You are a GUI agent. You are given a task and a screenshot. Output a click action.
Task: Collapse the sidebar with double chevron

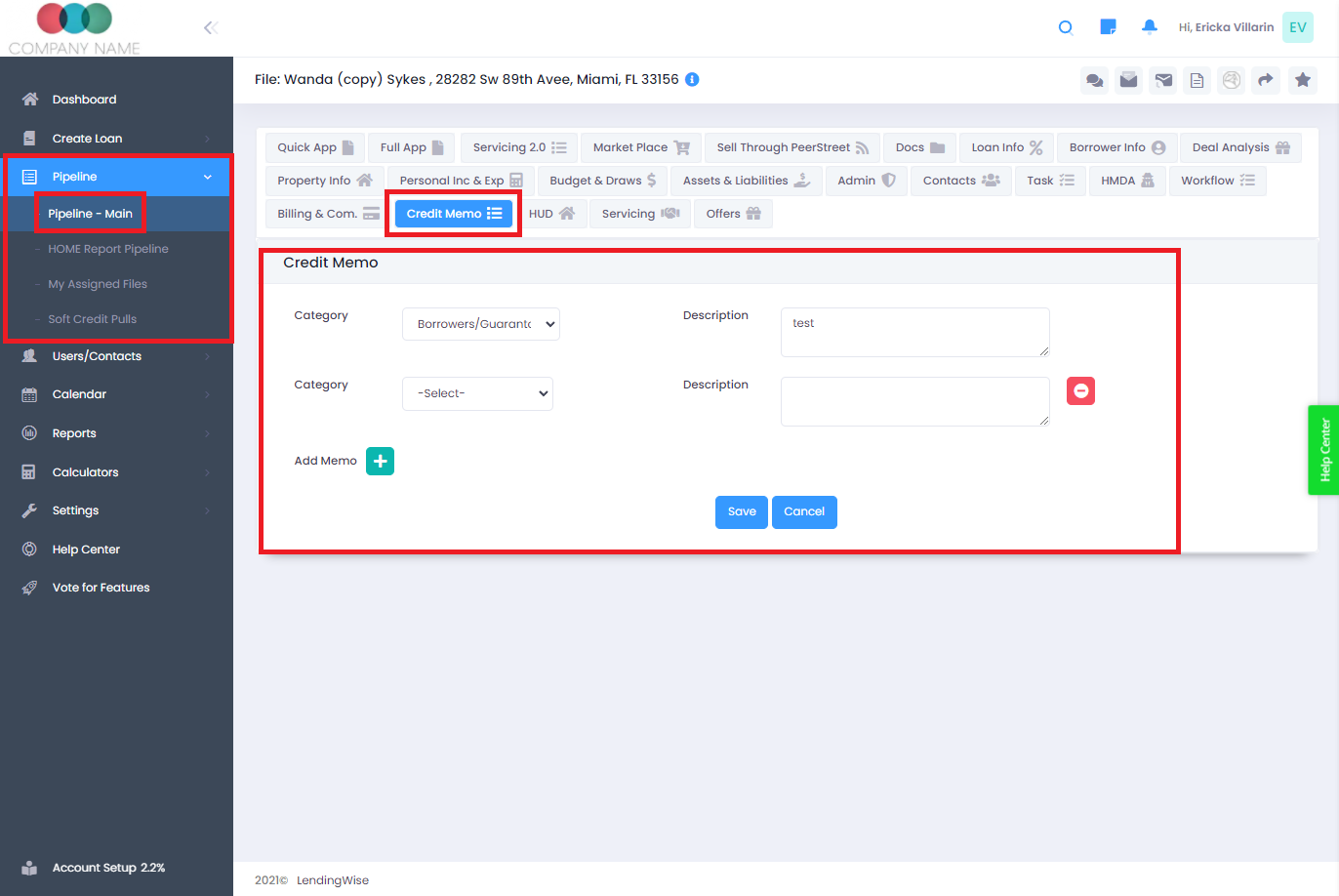(x=210, y=27)
